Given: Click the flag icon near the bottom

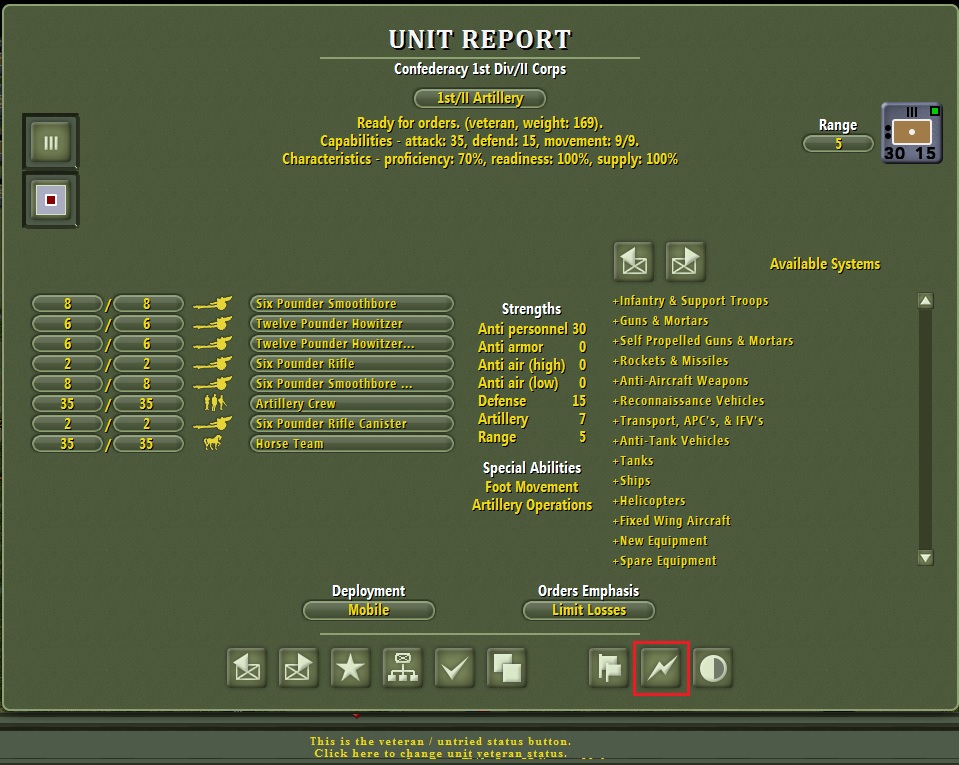Looking at the screenshot, I should [607, 667].
